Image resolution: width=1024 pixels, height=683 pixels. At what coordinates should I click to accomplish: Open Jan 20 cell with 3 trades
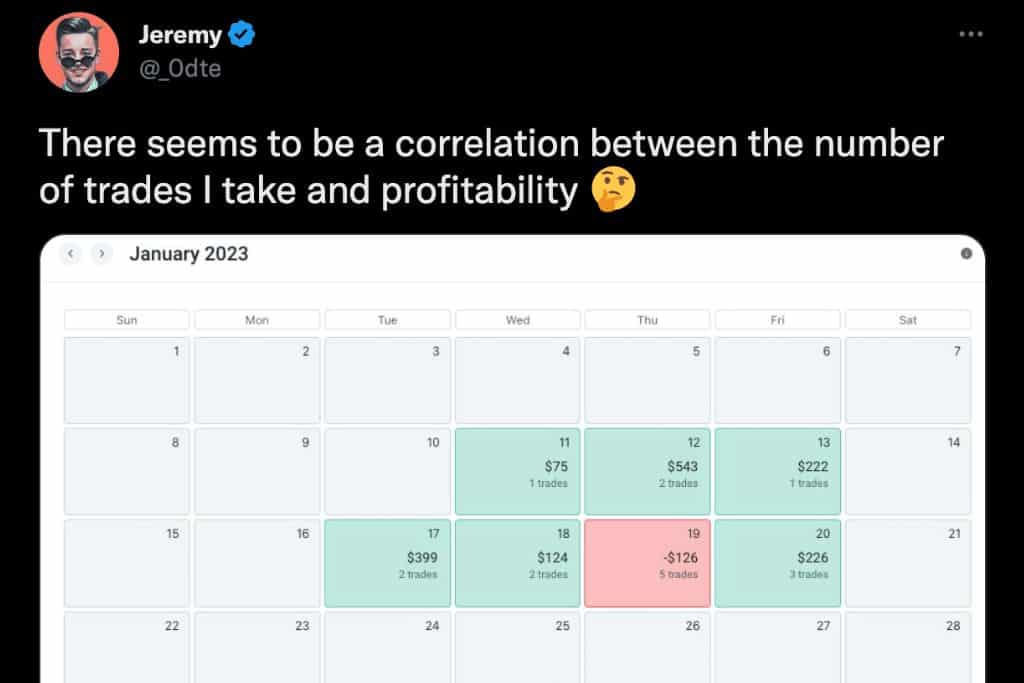pyautogui.click(x=777, y=563)
